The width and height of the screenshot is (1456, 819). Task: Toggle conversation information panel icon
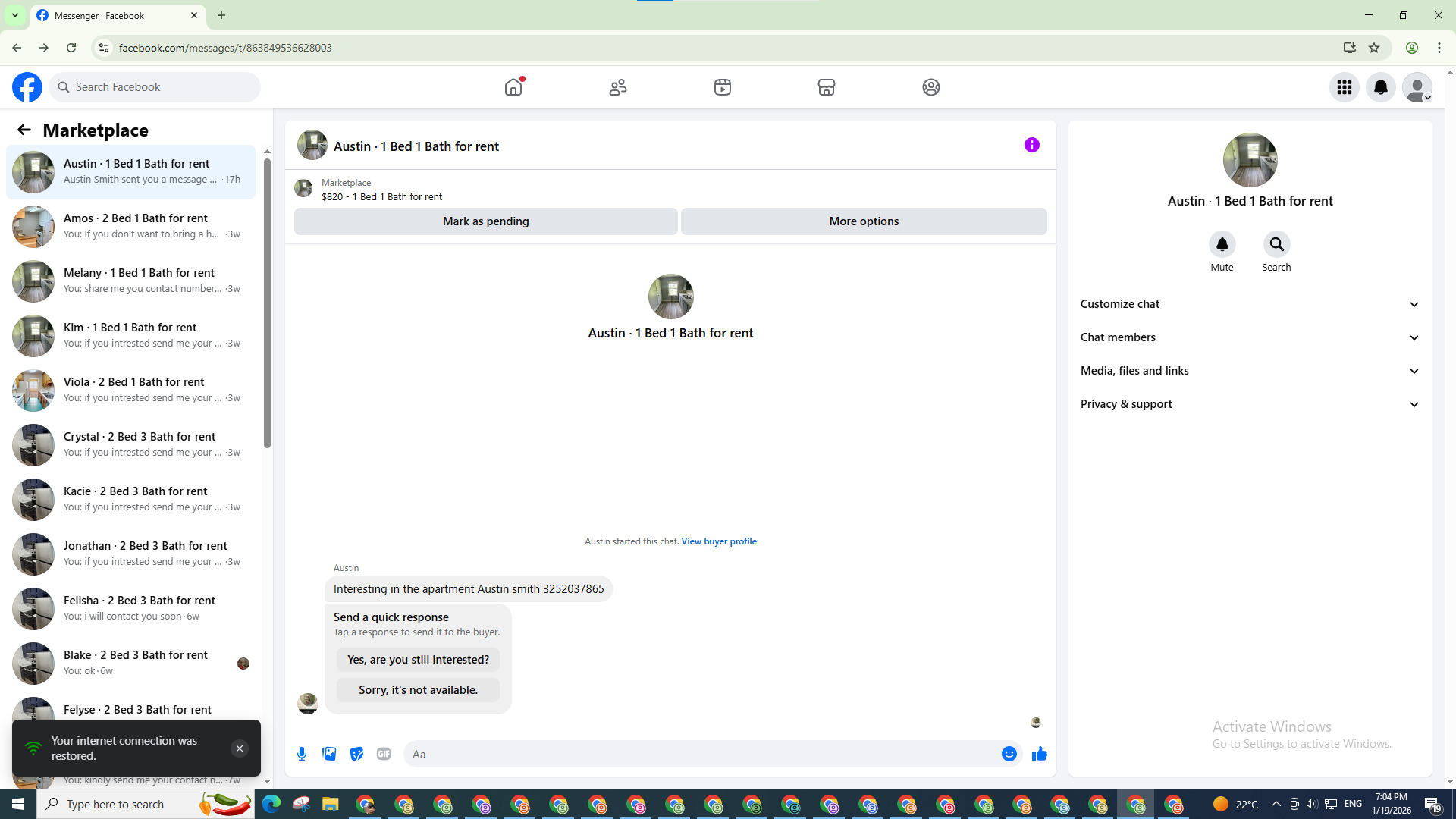(1031, 145)
